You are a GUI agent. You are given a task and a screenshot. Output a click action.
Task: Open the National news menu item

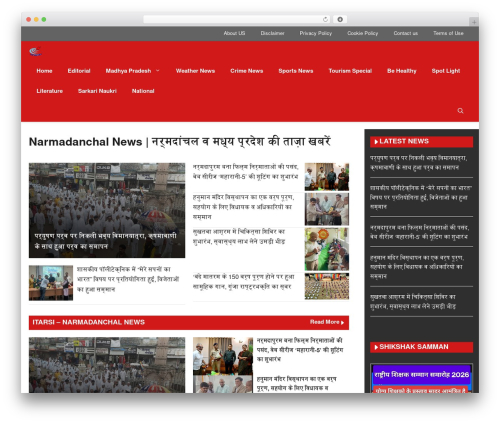143,91
